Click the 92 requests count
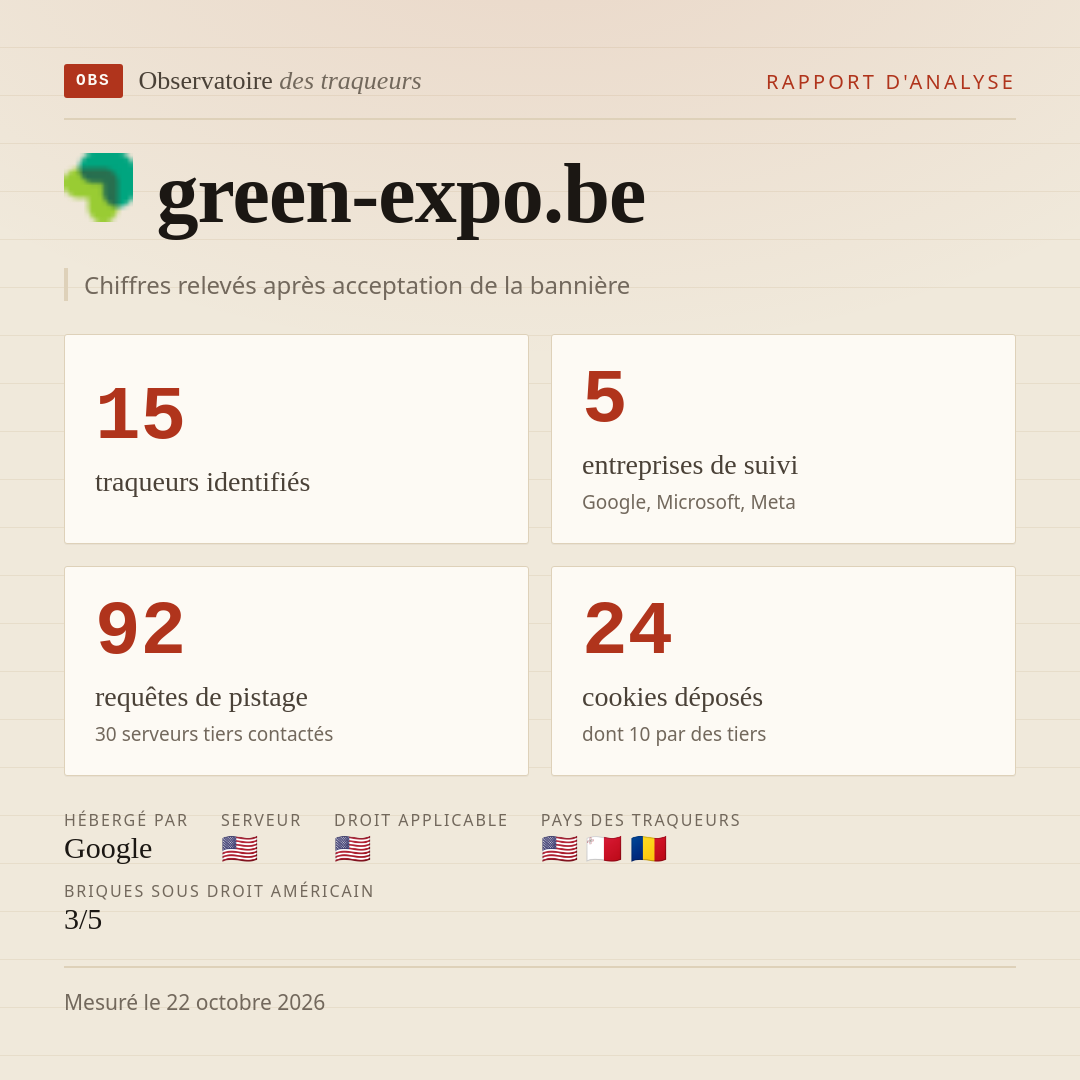 coord(141,628)
